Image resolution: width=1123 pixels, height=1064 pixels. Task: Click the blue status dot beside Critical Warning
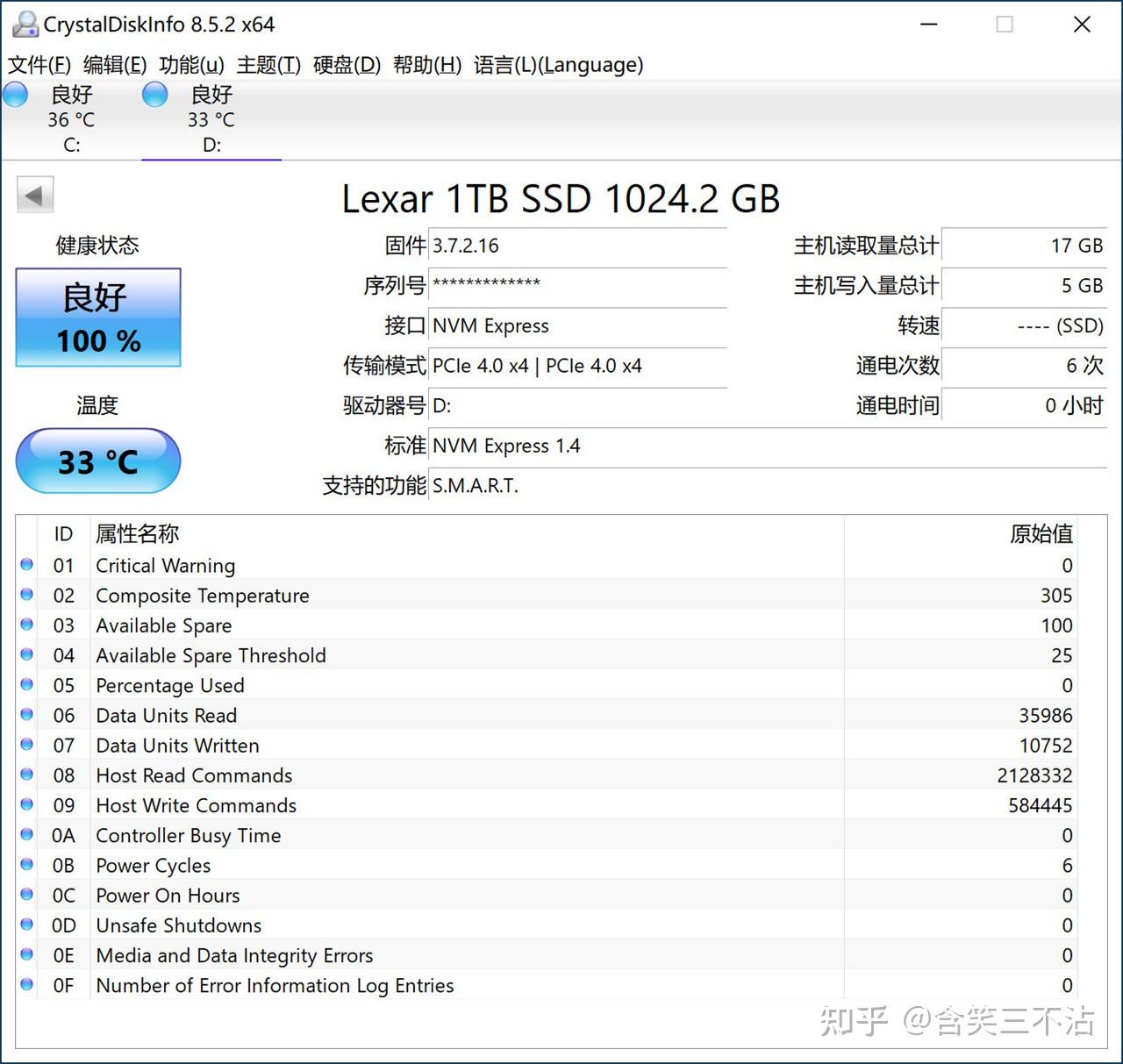point(26,565)
